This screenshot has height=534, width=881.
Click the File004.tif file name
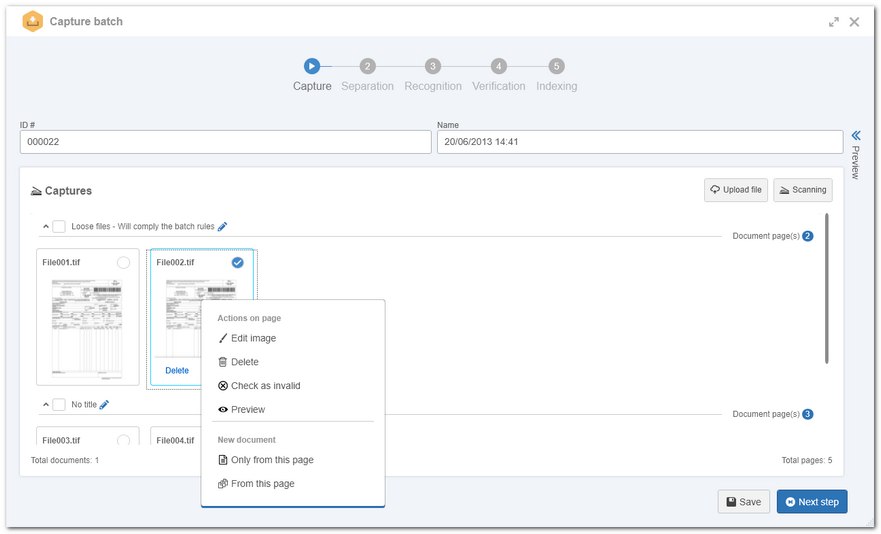pos(175,441)
